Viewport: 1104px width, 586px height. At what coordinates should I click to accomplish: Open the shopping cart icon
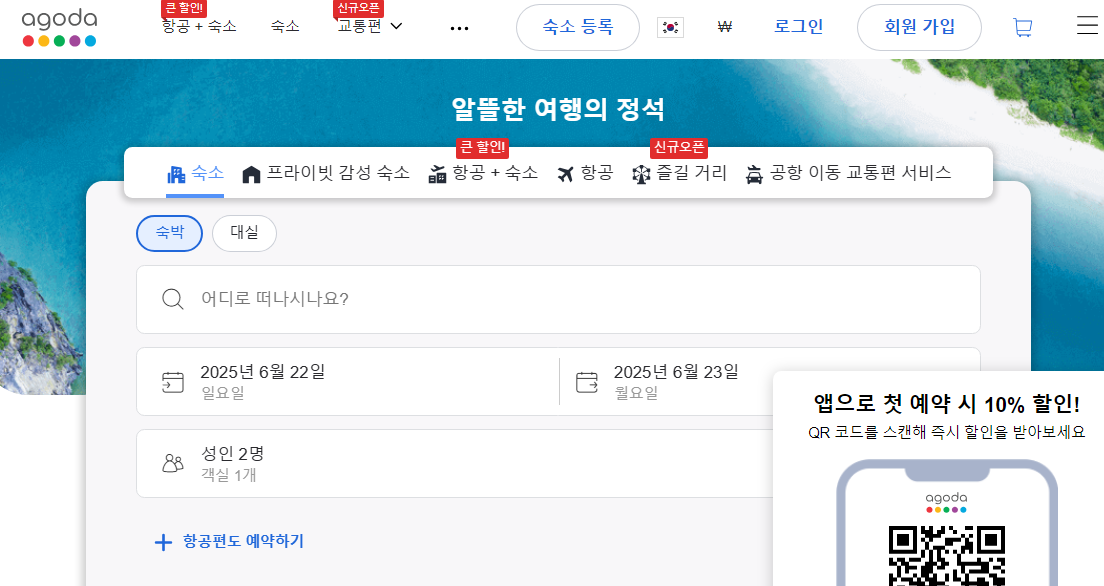1022,27
